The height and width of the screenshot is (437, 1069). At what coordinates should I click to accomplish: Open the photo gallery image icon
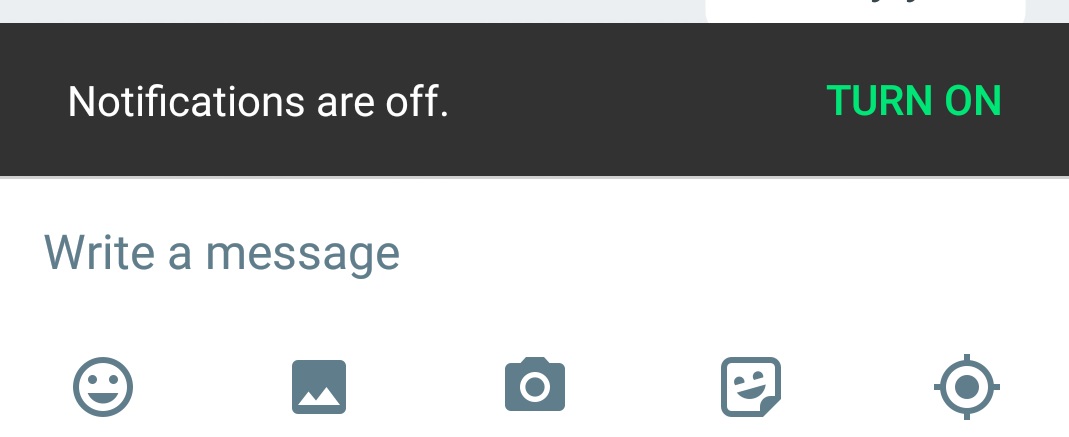coord(319,387)
